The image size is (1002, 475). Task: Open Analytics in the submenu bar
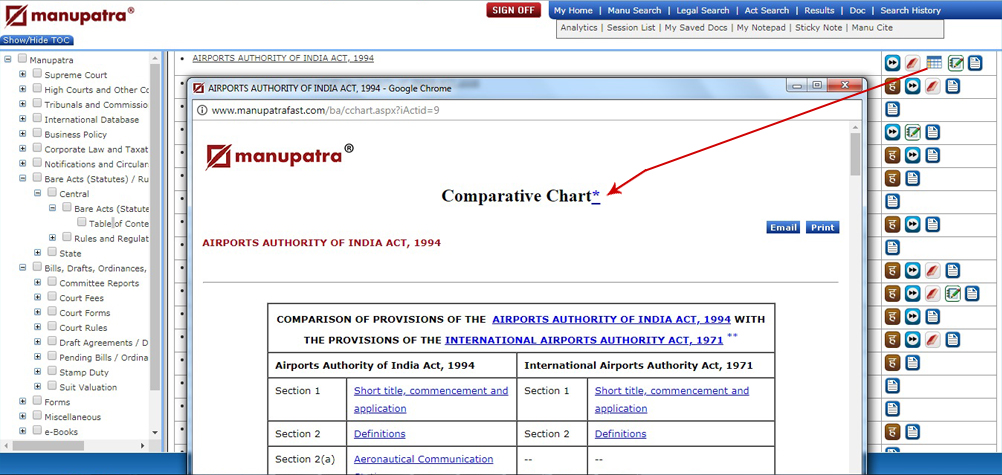point(579,28)
